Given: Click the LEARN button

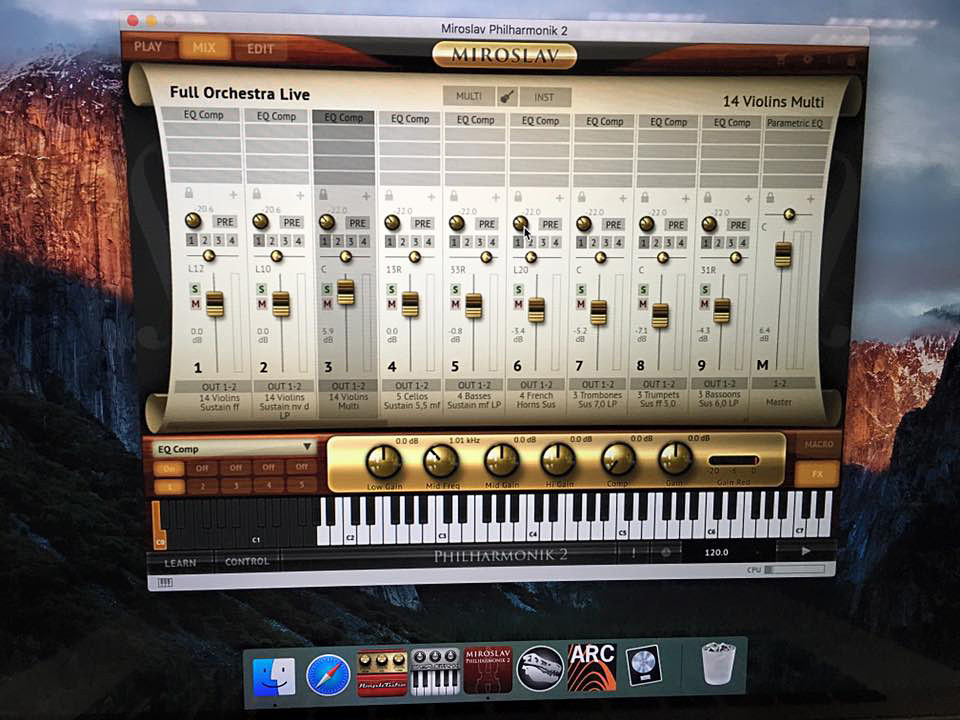Looking at the screenshot, I should [181, 563].
